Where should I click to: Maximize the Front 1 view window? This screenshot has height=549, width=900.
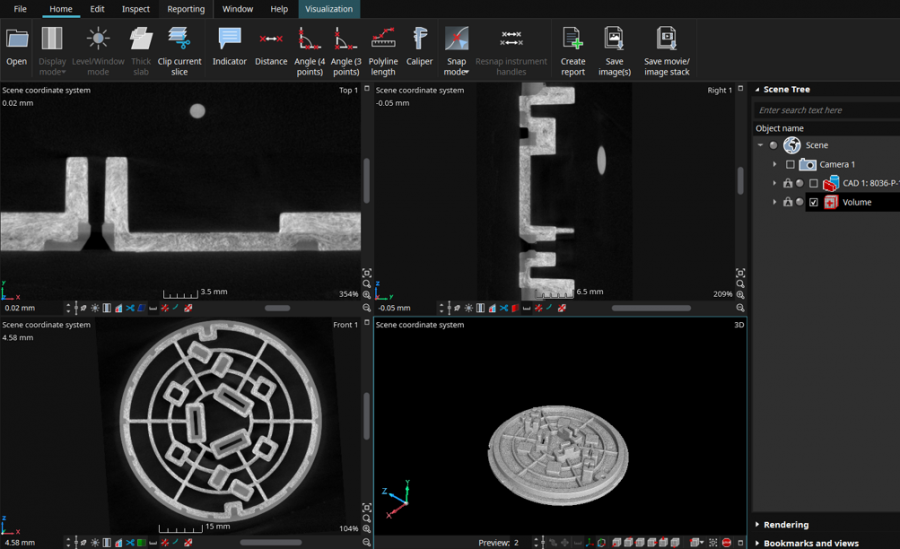tap(367, 323)
